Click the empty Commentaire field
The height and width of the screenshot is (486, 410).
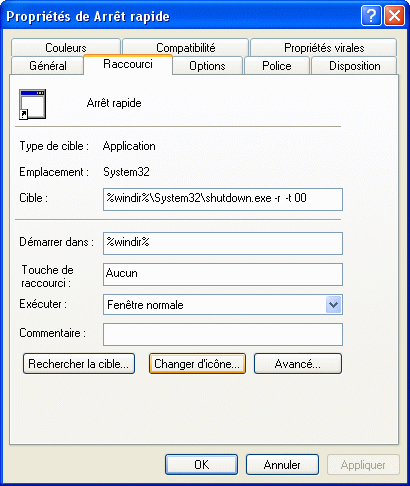pos(223,334)
